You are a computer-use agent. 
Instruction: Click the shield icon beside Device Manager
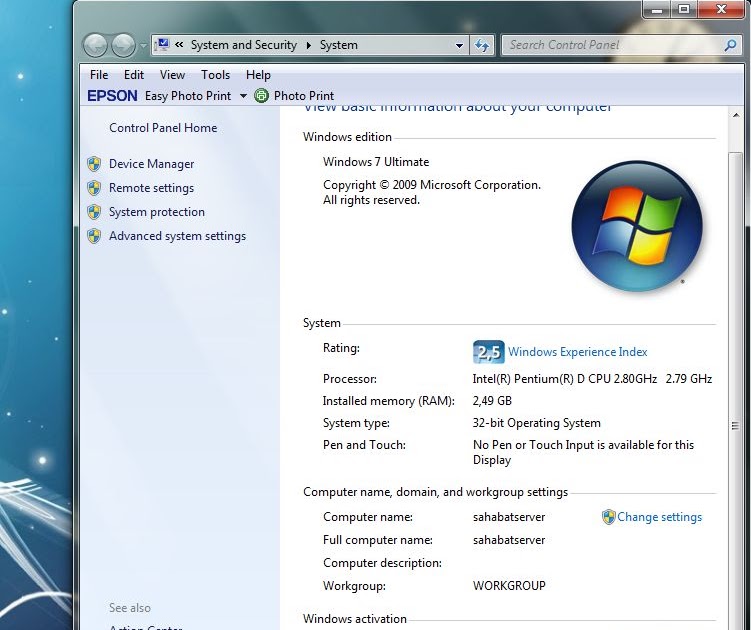94,164
